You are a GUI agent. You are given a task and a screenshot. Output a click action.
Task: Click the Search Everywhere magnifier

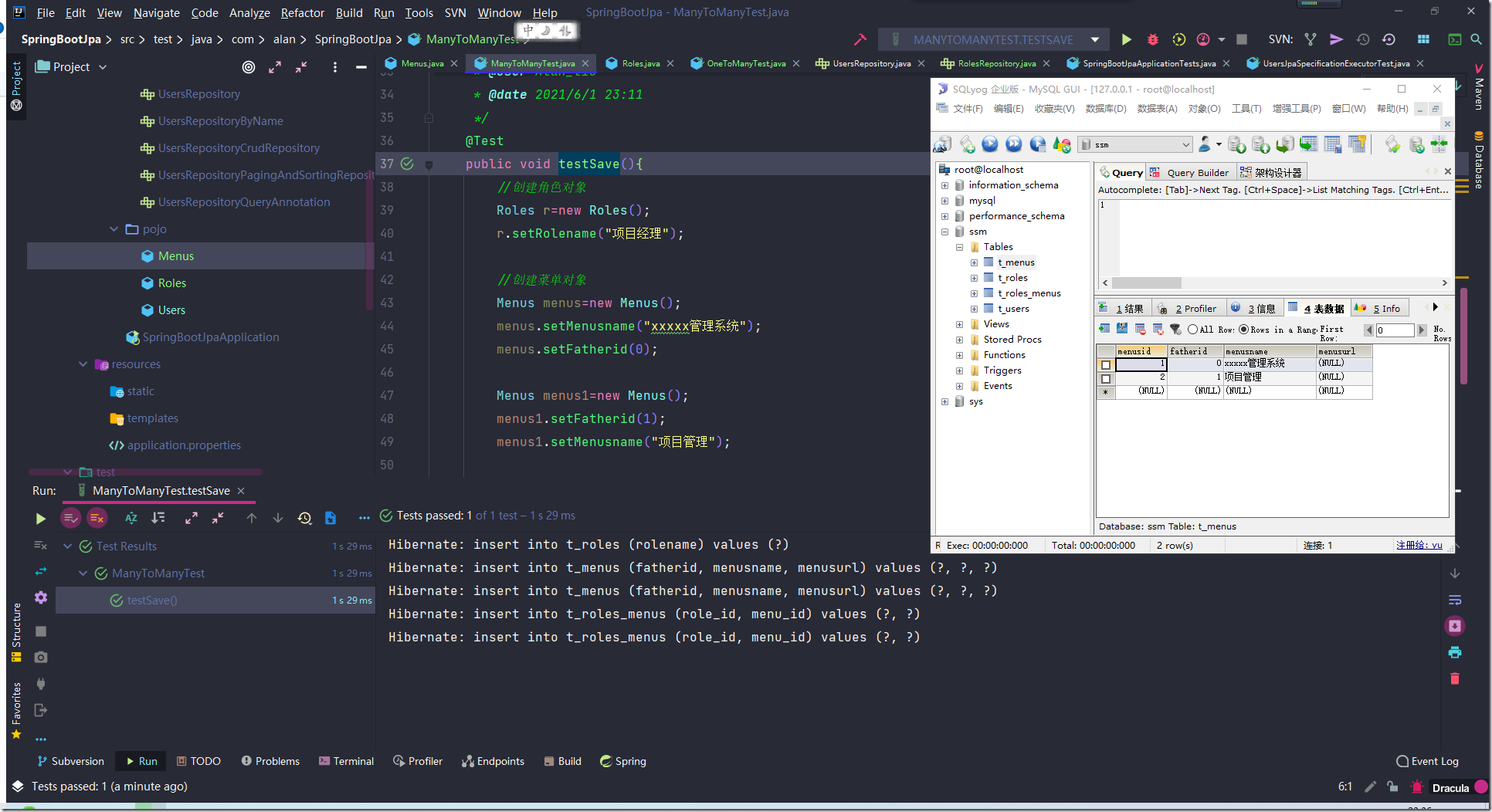[x=1476, y=39]
